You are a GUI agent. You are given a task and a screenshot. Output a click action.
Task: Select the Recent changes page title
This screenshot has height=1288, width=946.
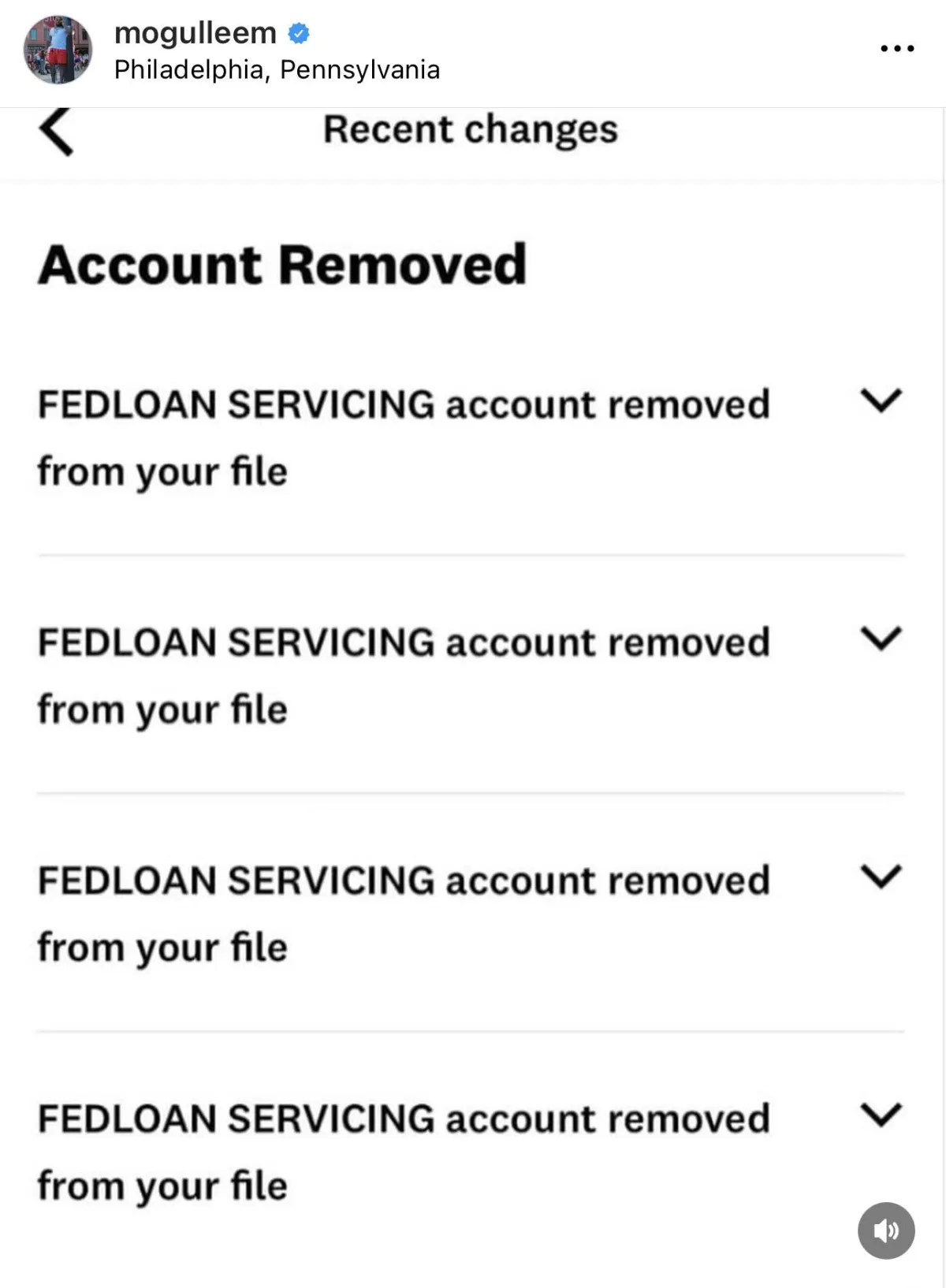pos(471,130)
